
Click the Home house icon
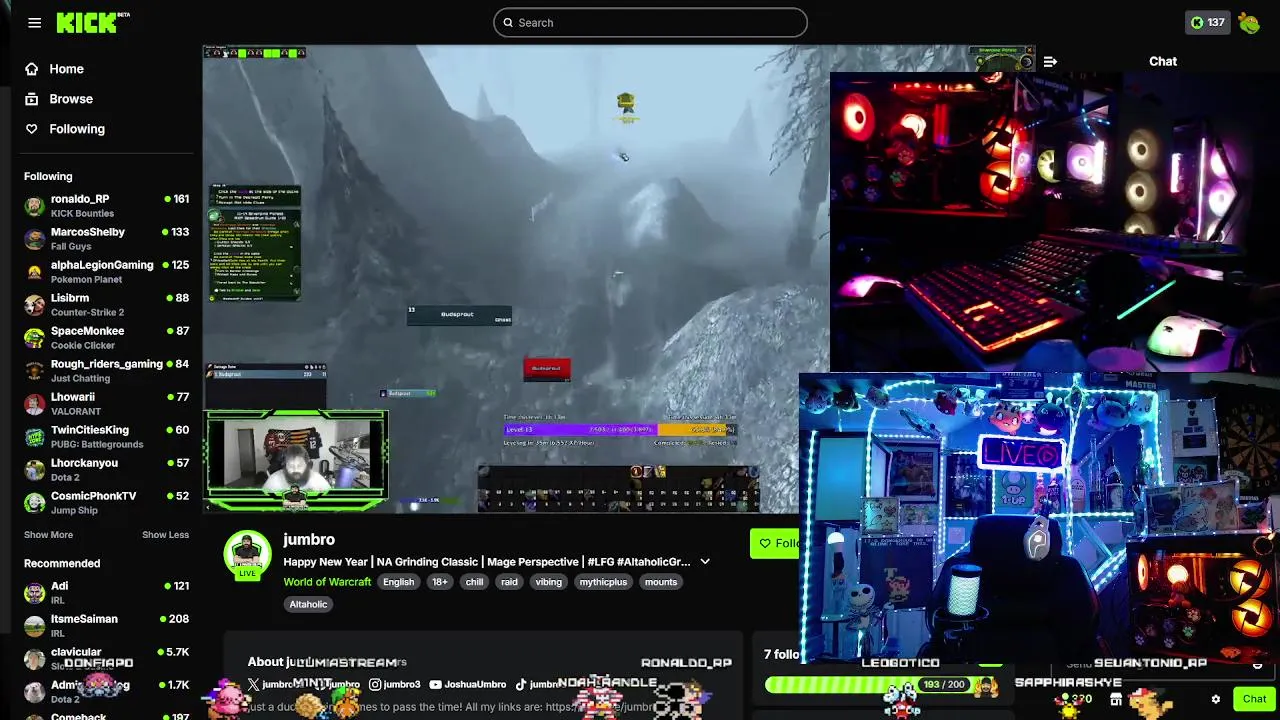point(32,69)
